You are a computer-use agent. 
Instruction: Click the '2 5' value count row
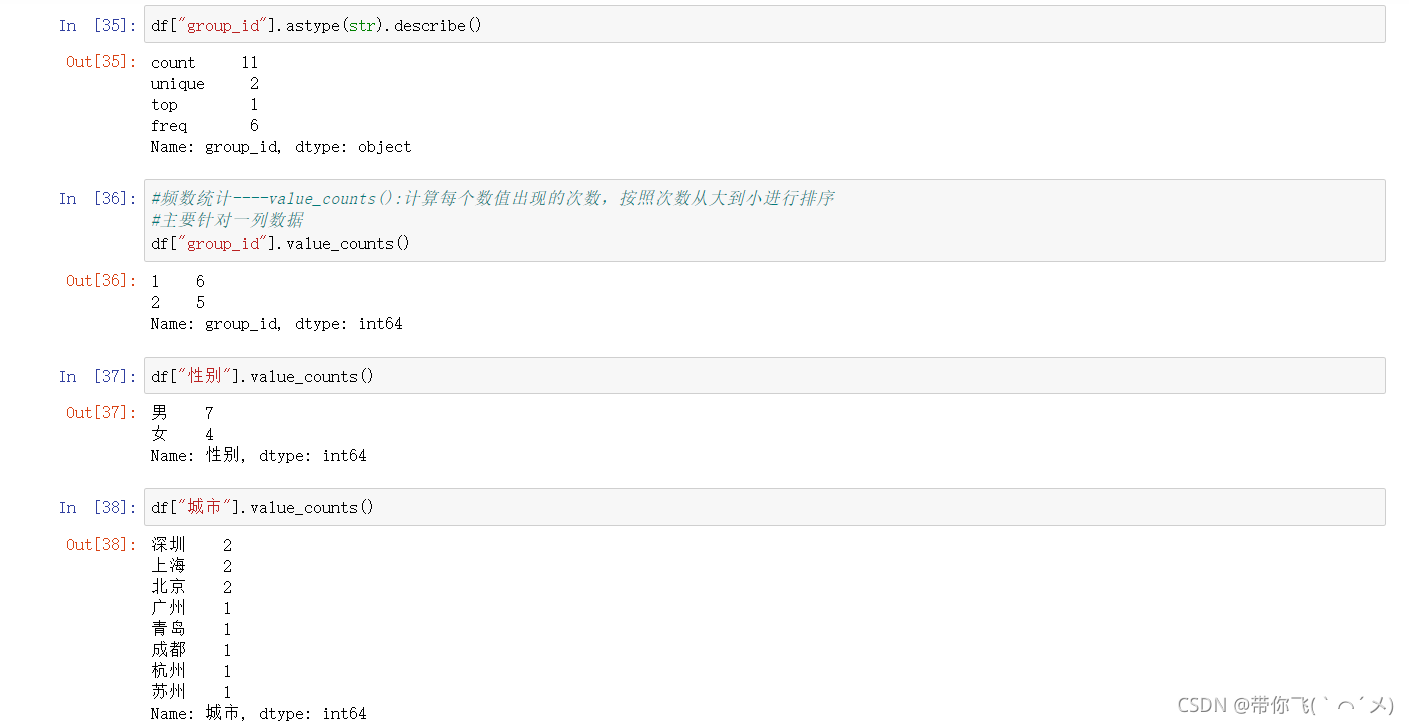click(178, 303)
